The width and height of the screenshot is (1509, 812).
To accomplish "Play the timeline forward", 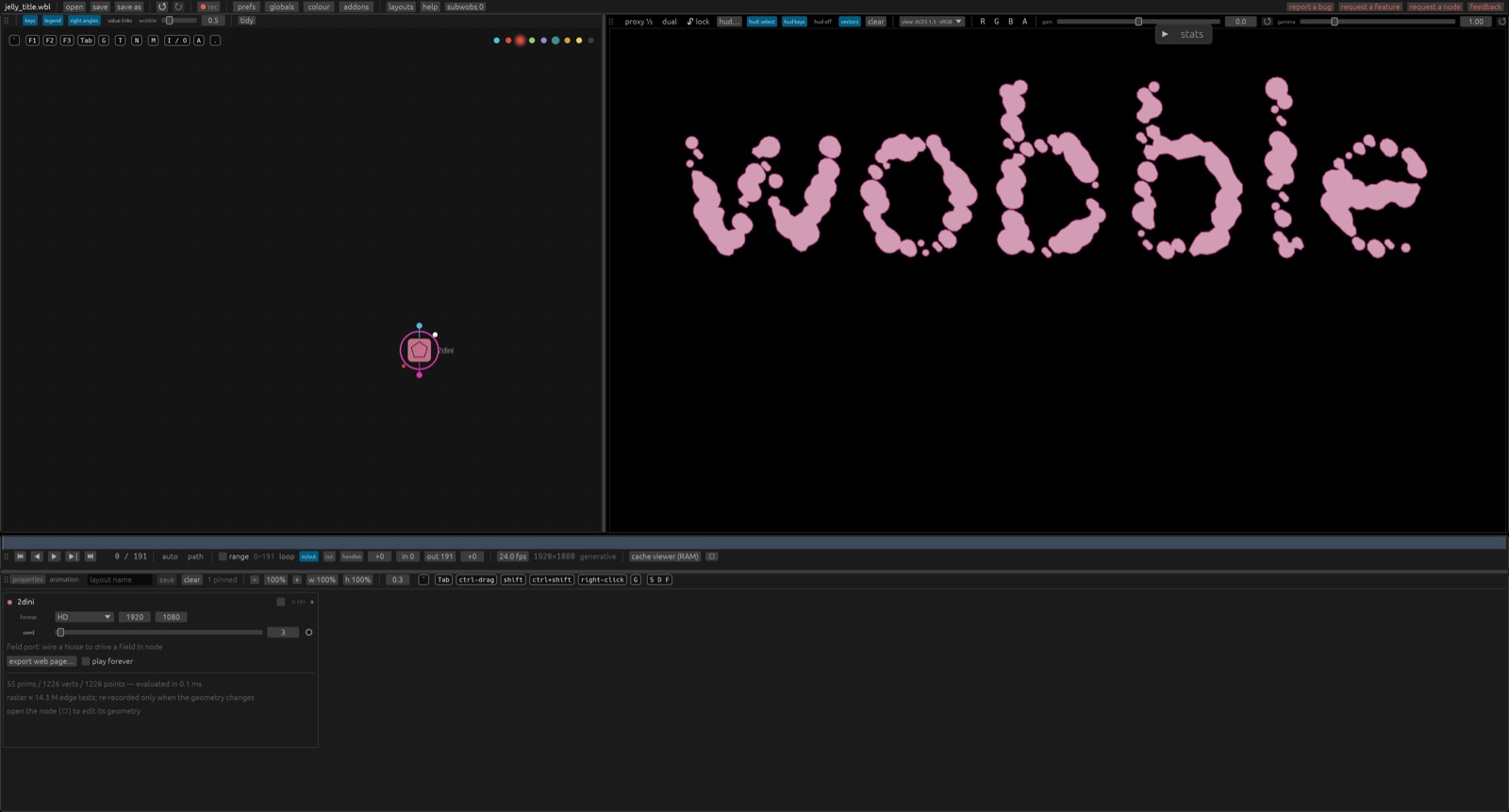I will 54,556.
